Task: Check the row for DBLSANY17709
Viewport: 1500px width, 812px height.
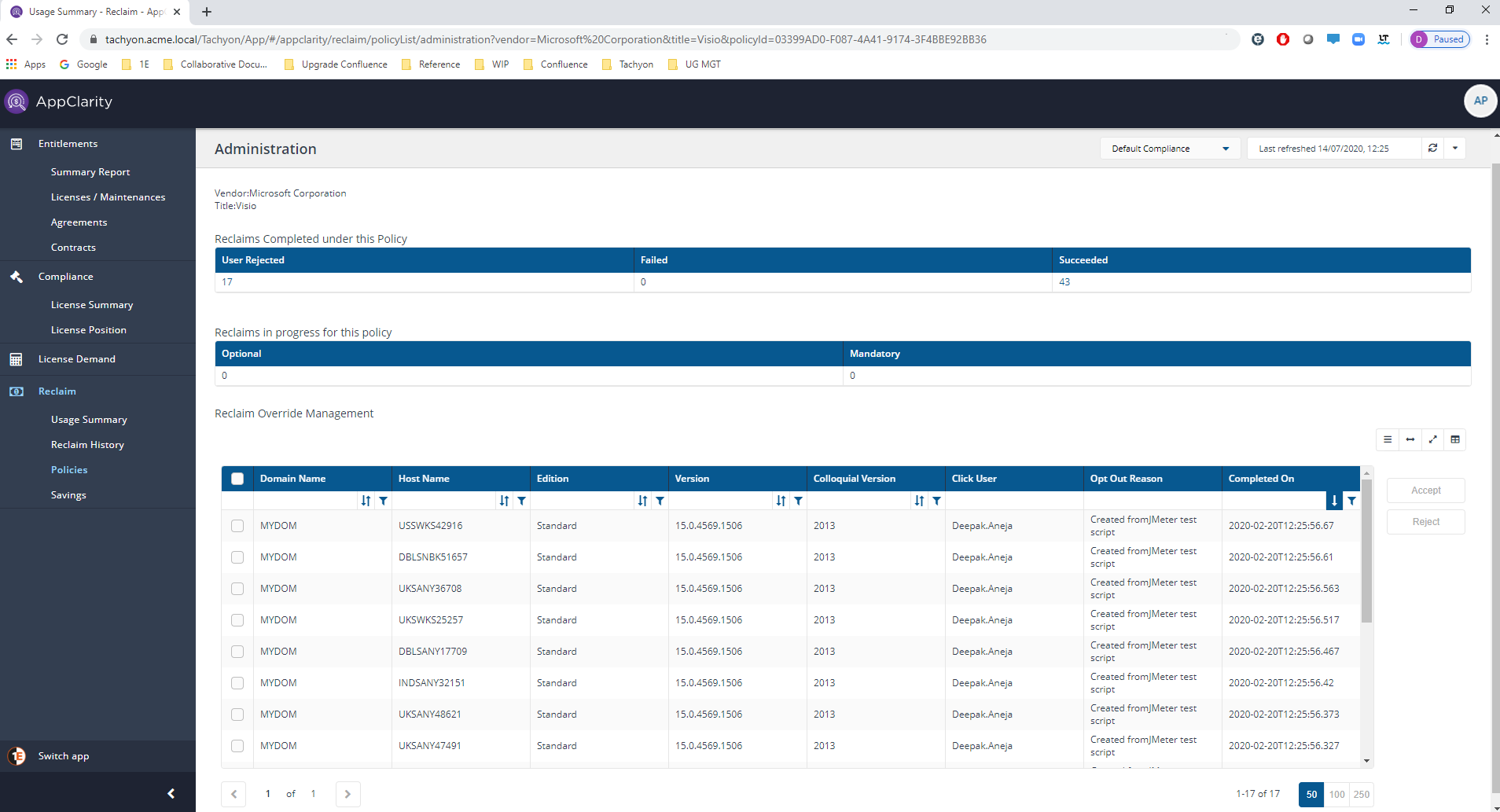Action: [x=237, y=652]
